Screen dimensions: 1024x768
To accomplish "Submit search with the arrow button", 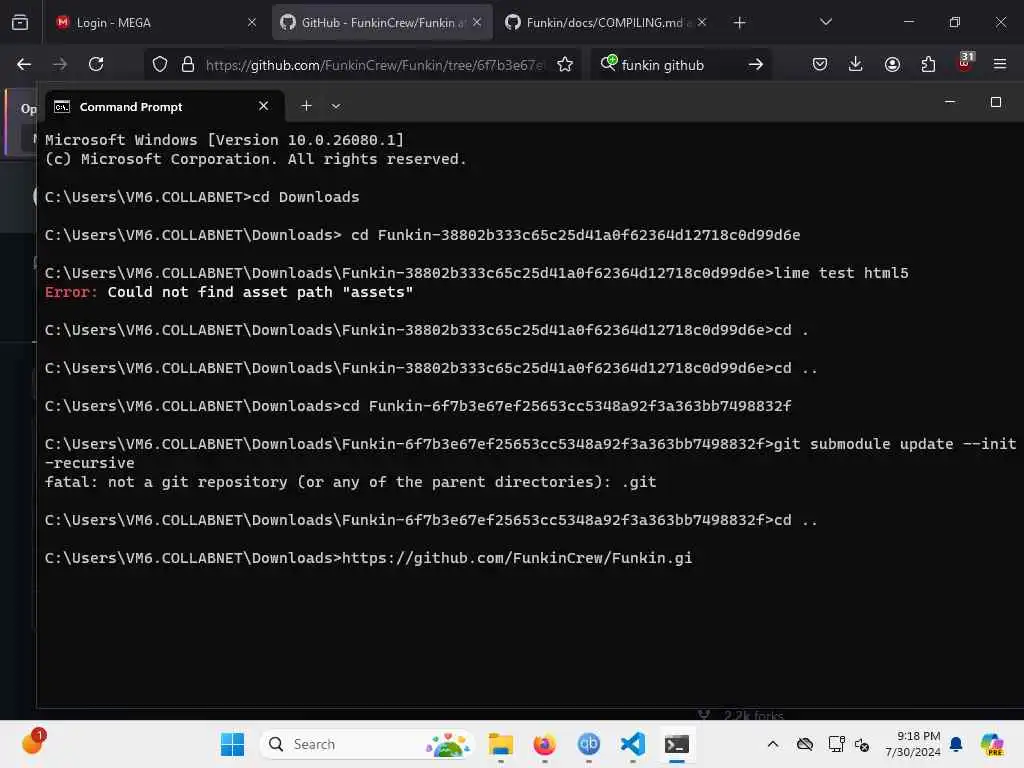I will pyautogui.click(x=756, y=64).
